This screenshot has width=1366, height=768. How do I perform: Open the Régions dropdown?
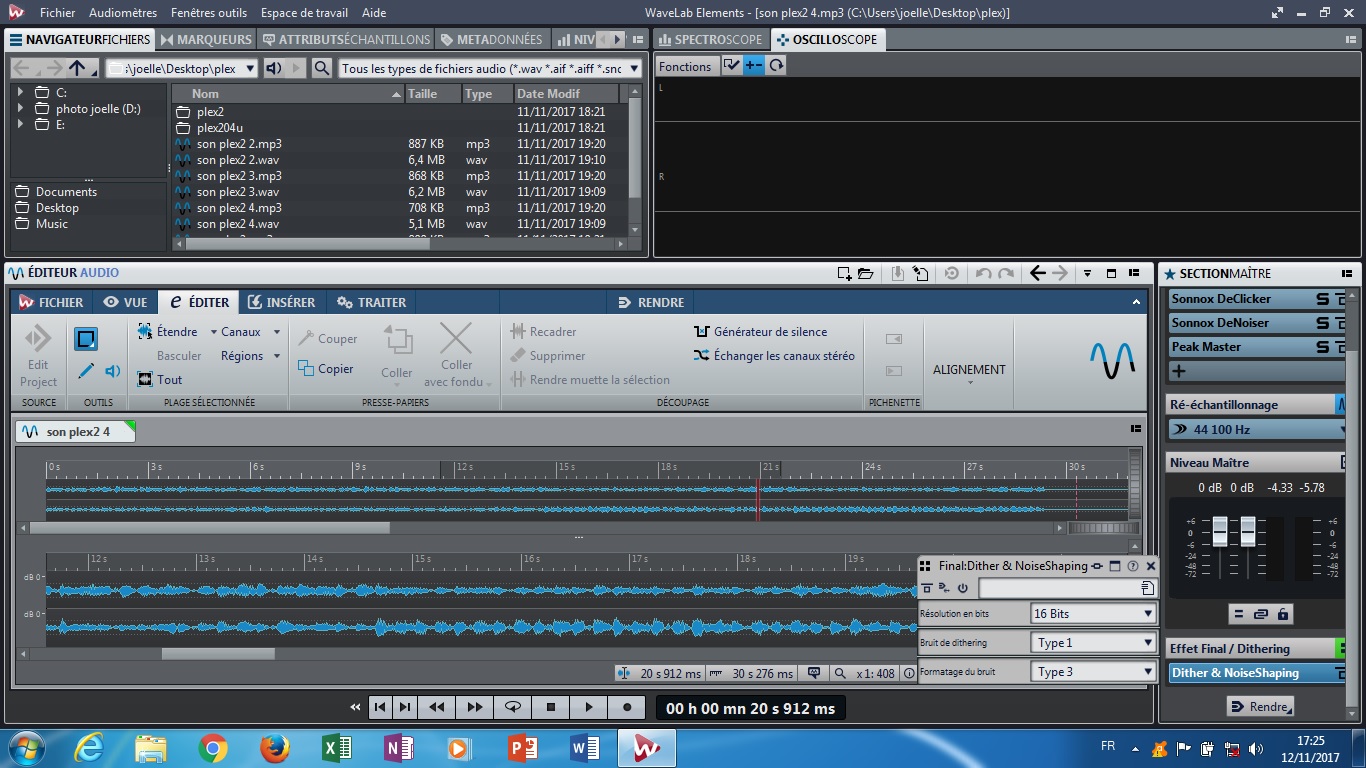pyautogui.click(x=251, y=355)
